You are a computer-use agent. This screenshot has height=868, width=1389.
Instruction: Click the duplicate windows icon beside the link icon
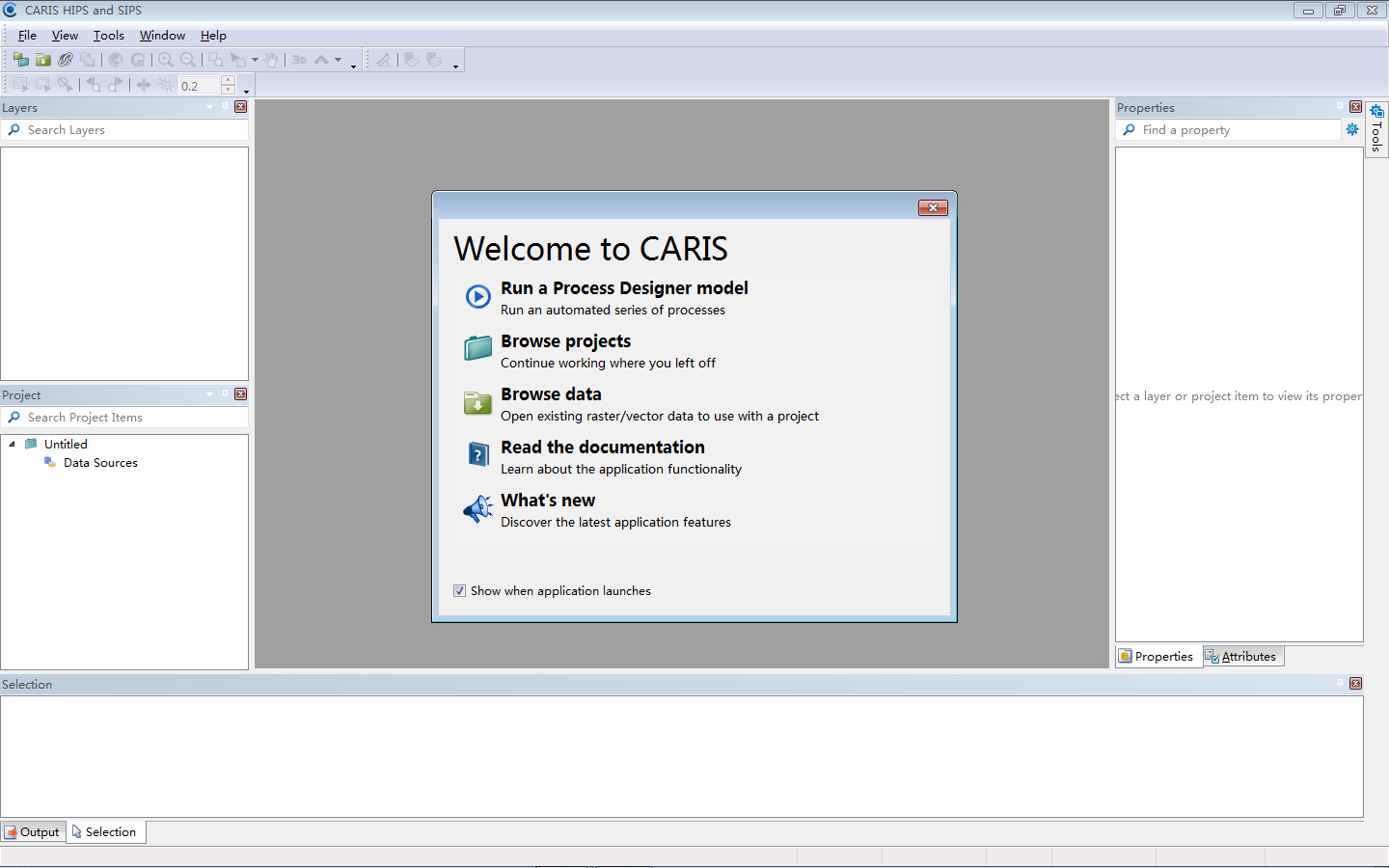[x=88, y=60]
